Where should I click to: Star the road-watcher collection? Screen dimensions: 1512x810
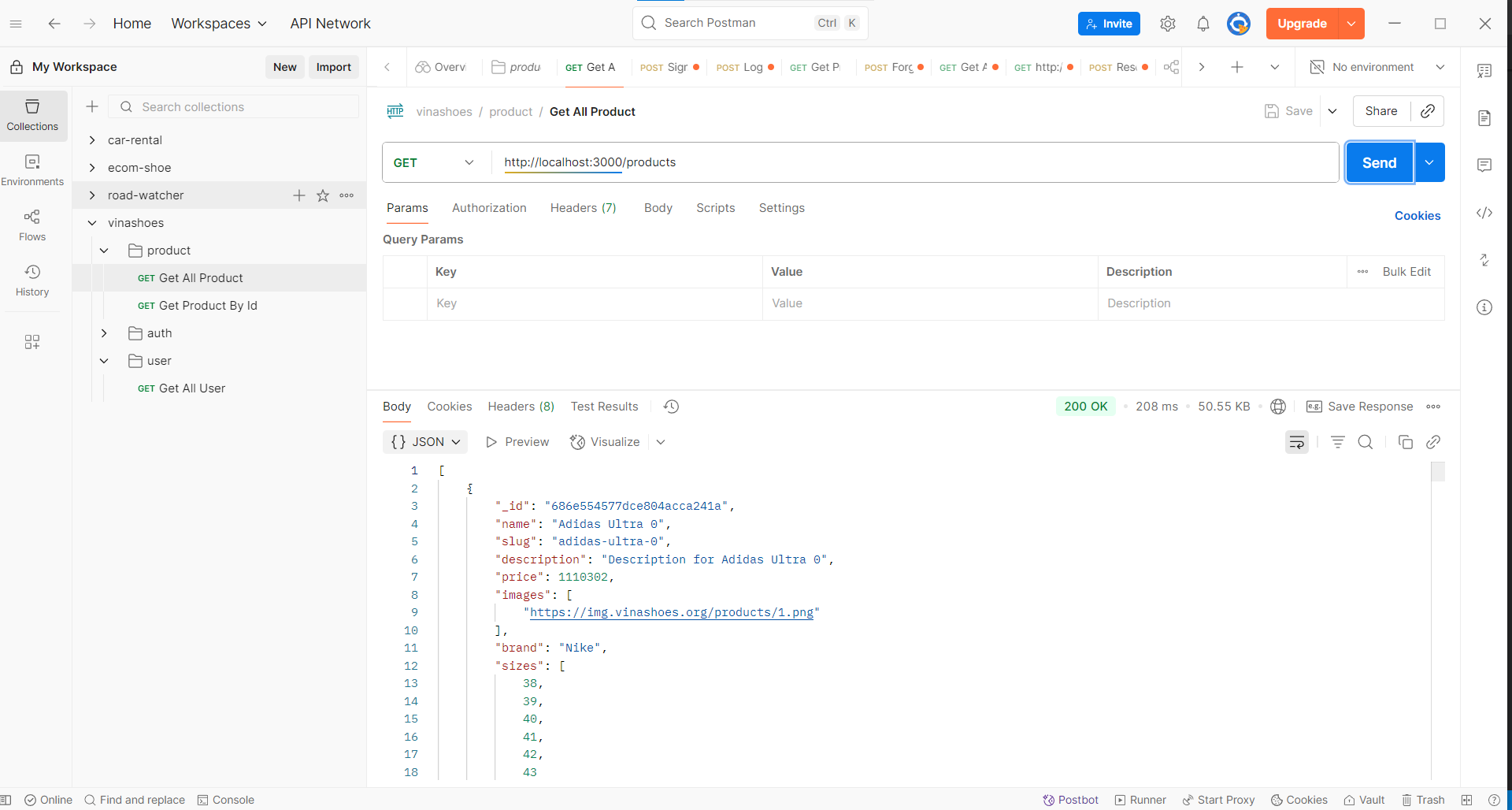(x=323, y=195)
